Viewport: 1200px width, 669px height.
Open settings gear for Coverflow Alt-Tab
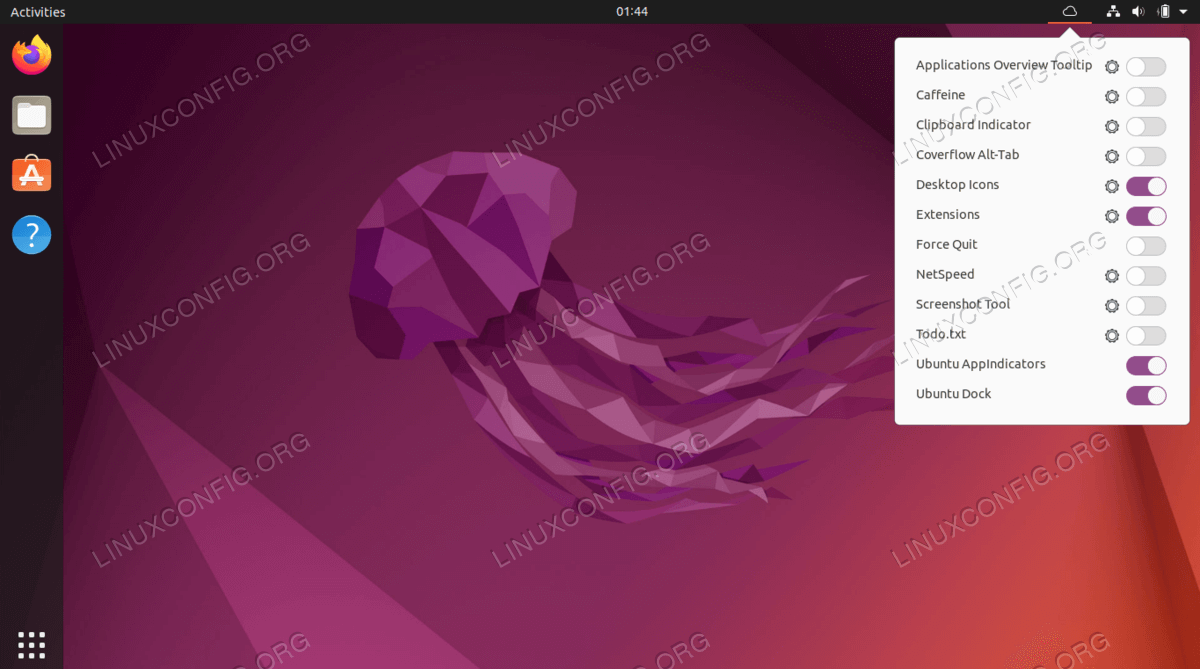click(x=1112, y=157)
